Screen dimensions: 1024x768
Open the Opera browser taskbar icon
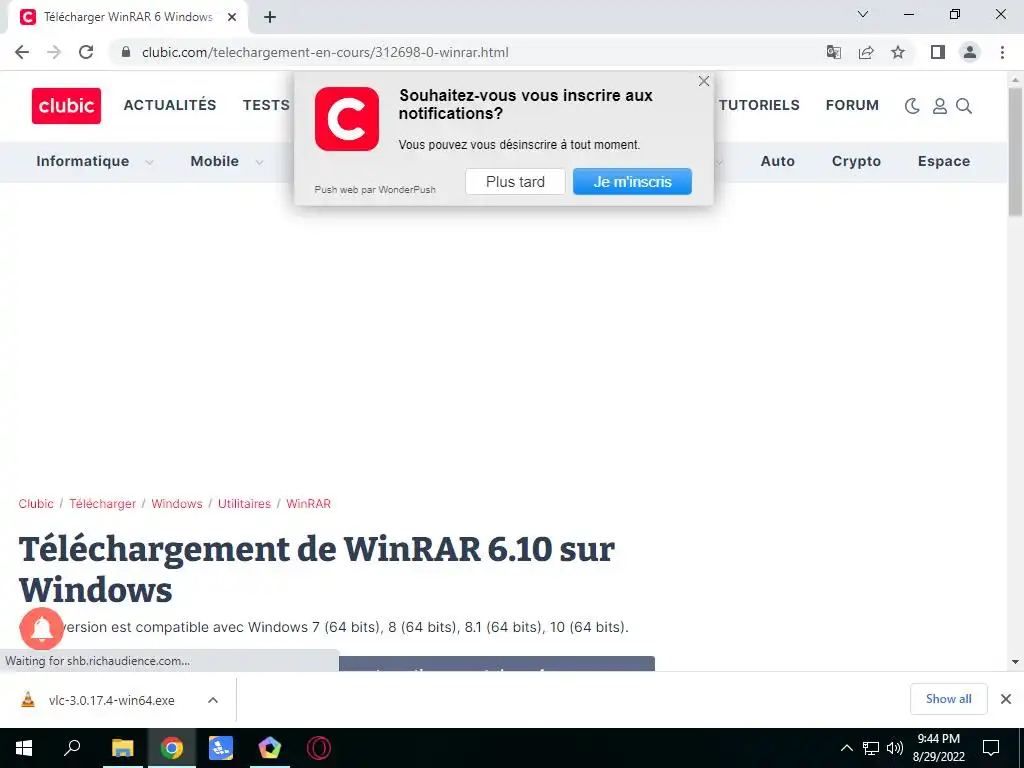[319, 748]
